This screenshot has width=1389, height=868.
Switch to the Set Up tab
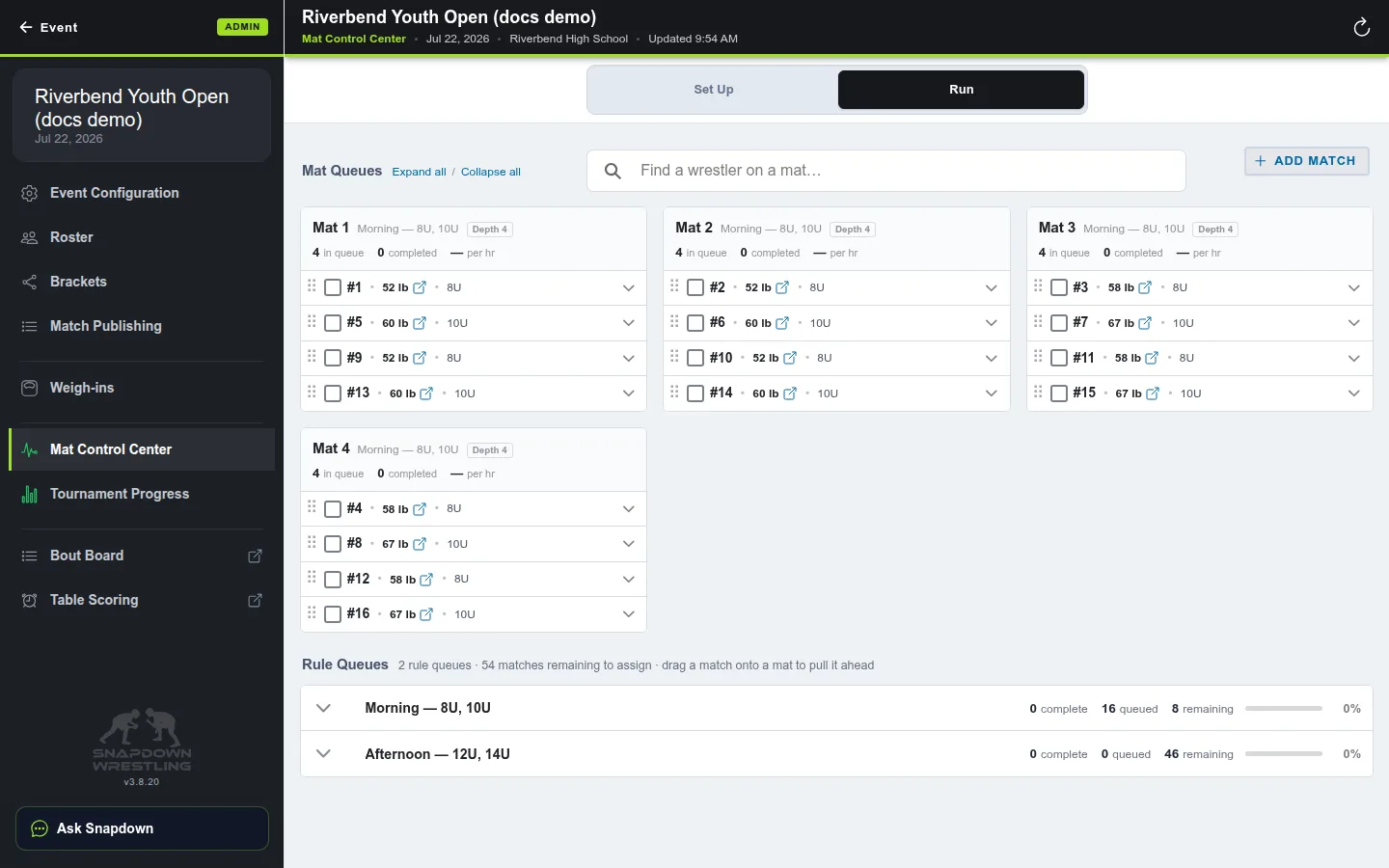pos(714,90)
